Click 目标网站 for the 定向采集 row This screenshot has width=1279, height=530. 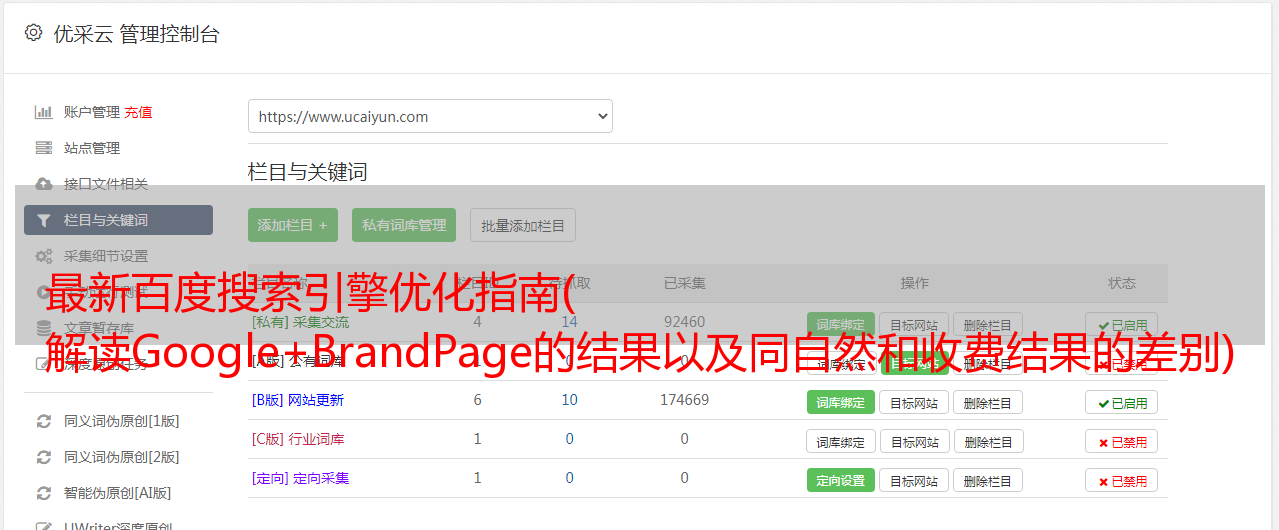[914, 480]
